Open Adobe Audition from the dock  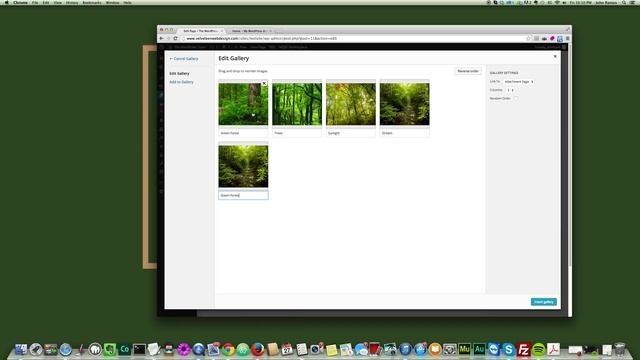coord(479,349)
